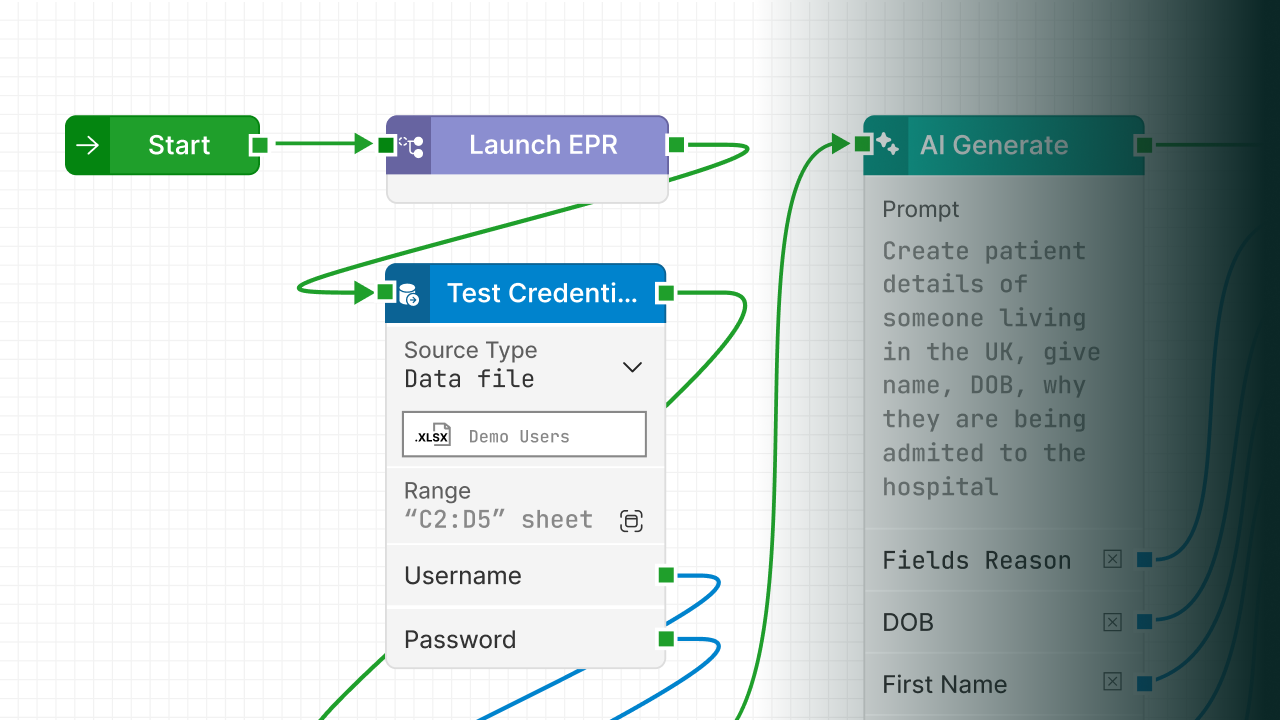Viewport: 1280px width, 720px height.
Task: Toggle the First Name field checkbox
Action: (1112, 682)
